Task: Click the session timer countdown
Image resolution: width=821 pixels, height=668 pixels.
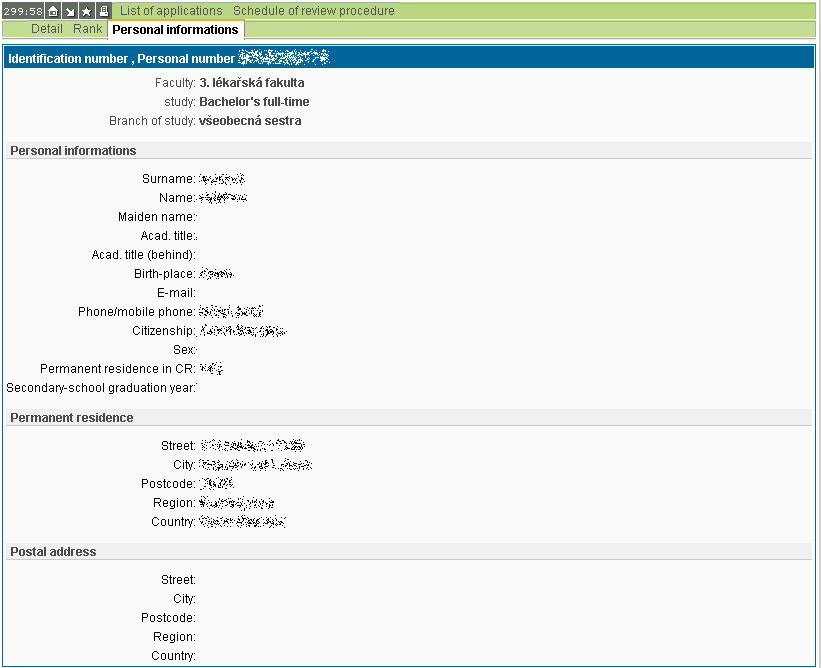Action: coord(23,11)
